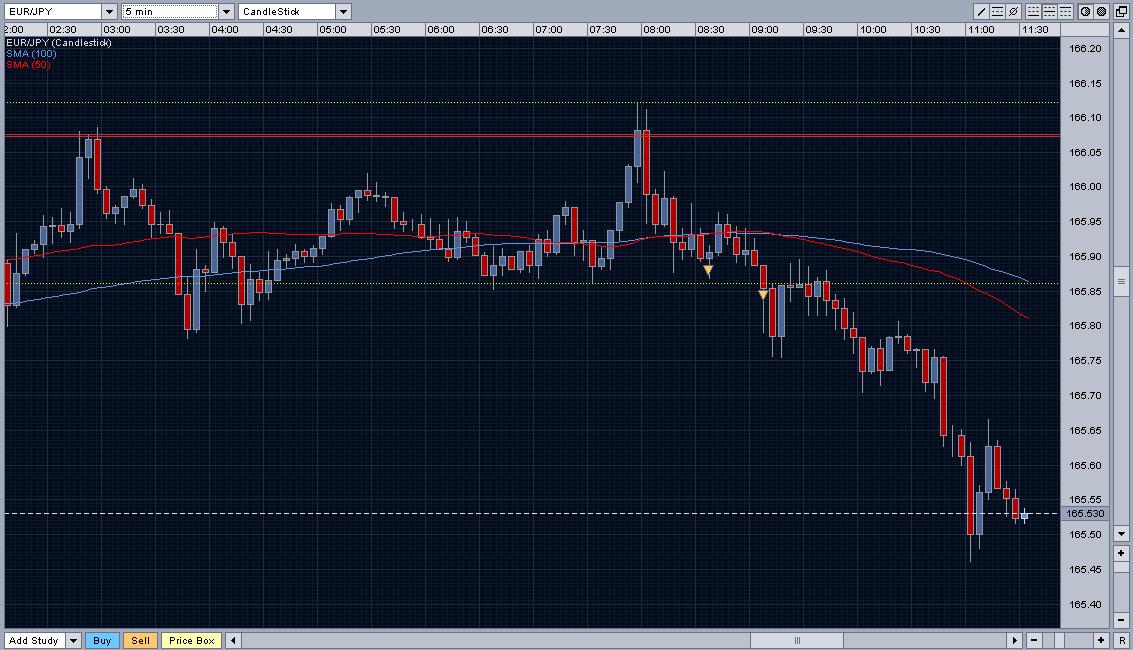Click the EUR/JPY symbol field
The height and width of the screenshot is (650, 1133).
tap(53, 12)
